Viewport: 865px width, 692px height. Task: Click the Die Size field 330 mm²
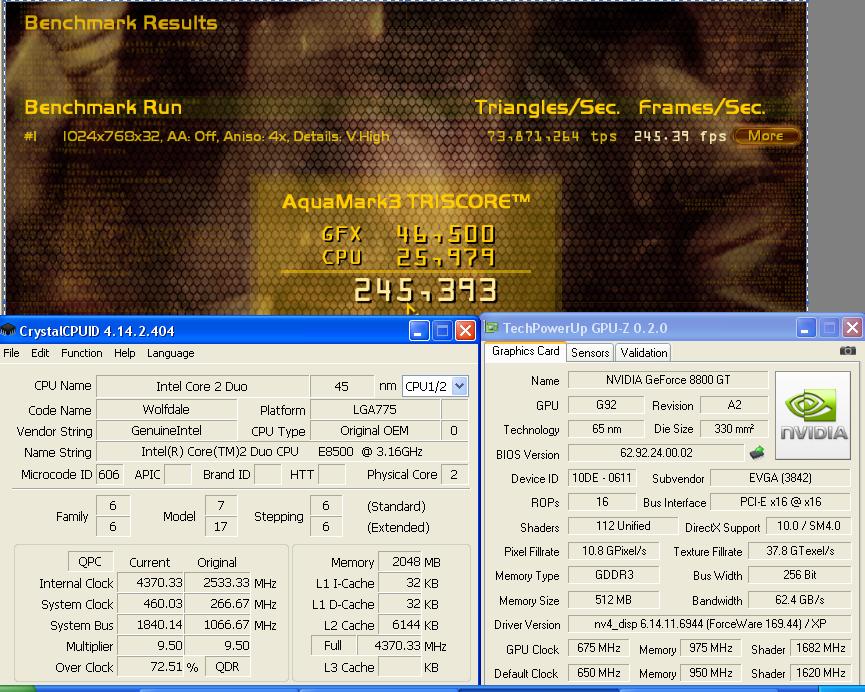tap(734, 429)
